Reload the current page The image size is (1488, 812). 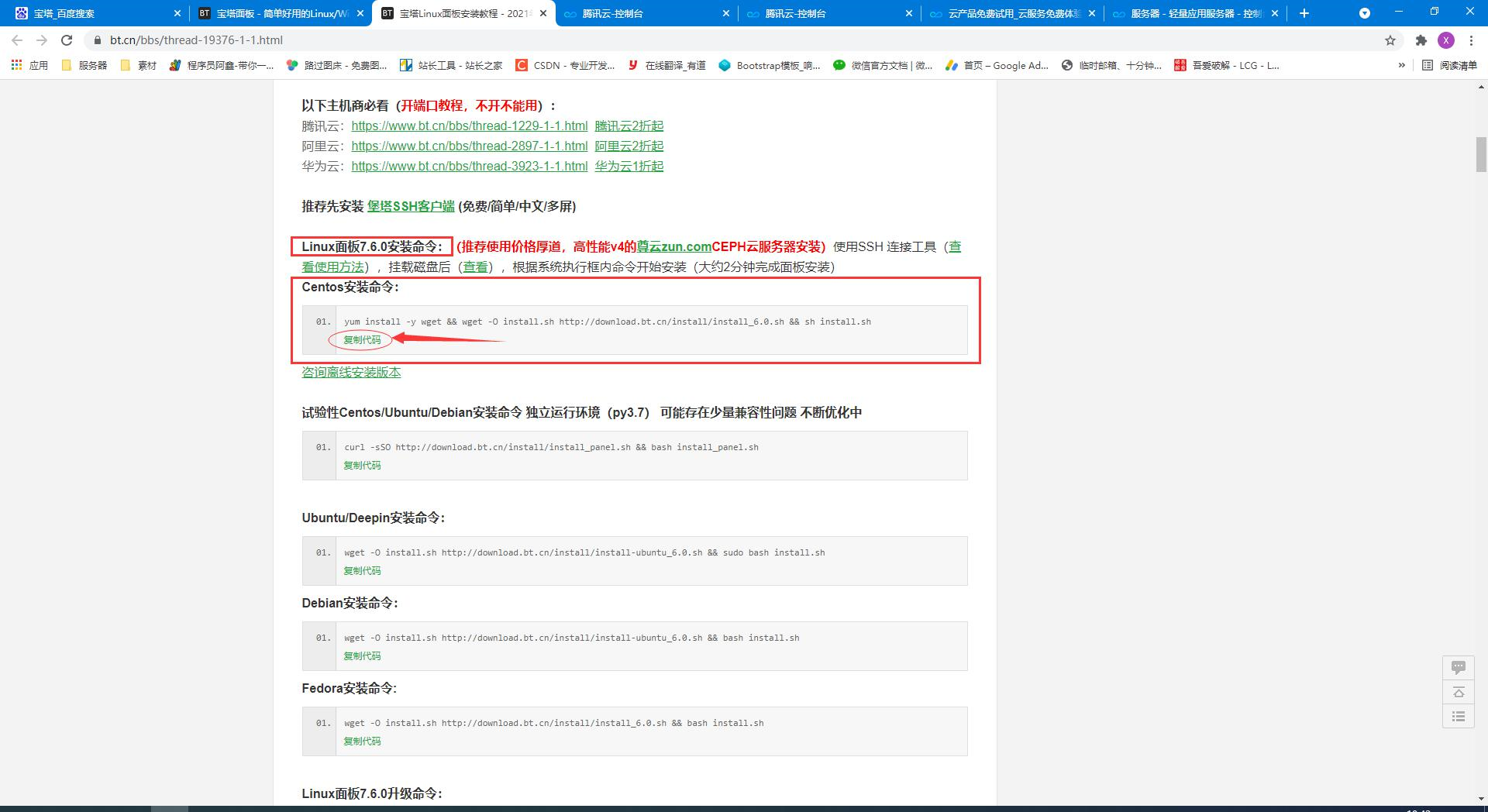coord(67,40)
